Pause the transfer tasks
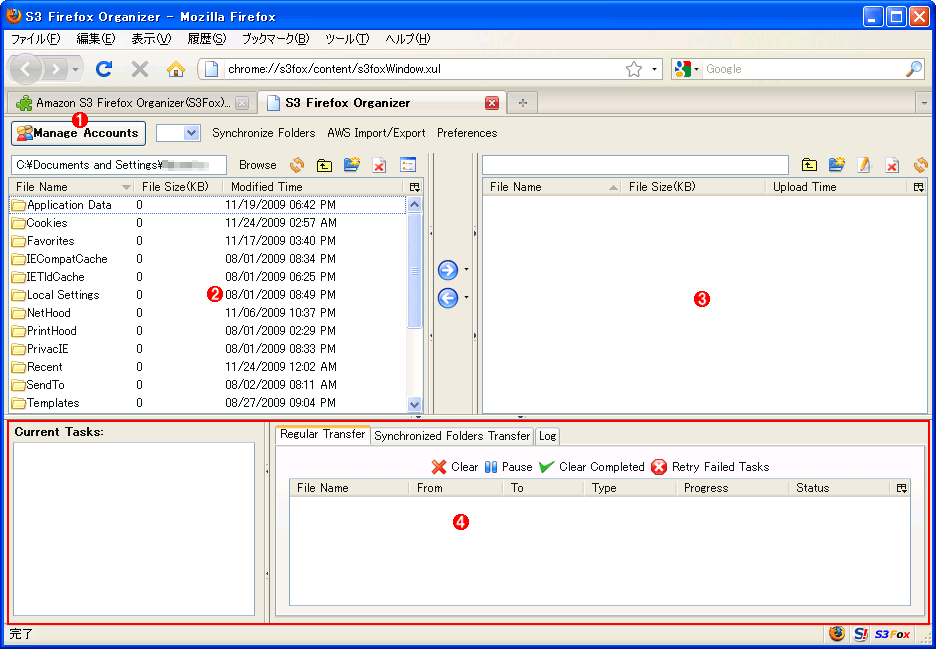The height and width of the screenshot is (649, 936). pyautogui.click(x=509, y=467)
